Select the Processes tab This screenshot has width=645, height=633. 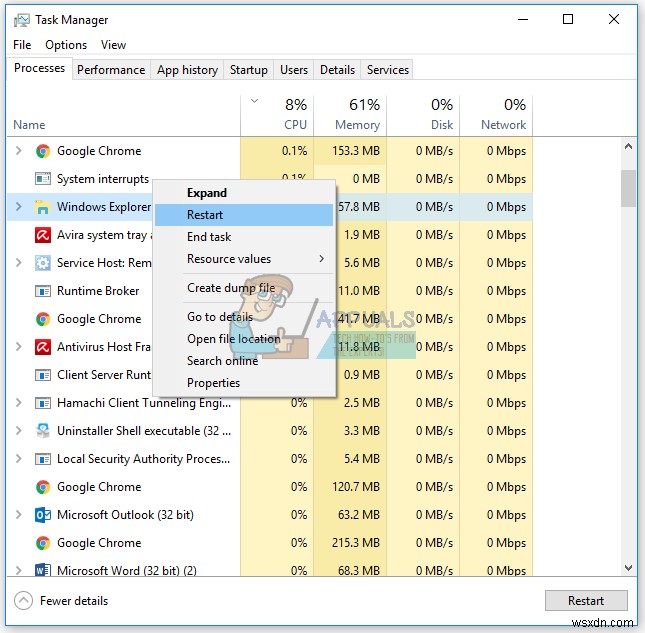point(39,68)
